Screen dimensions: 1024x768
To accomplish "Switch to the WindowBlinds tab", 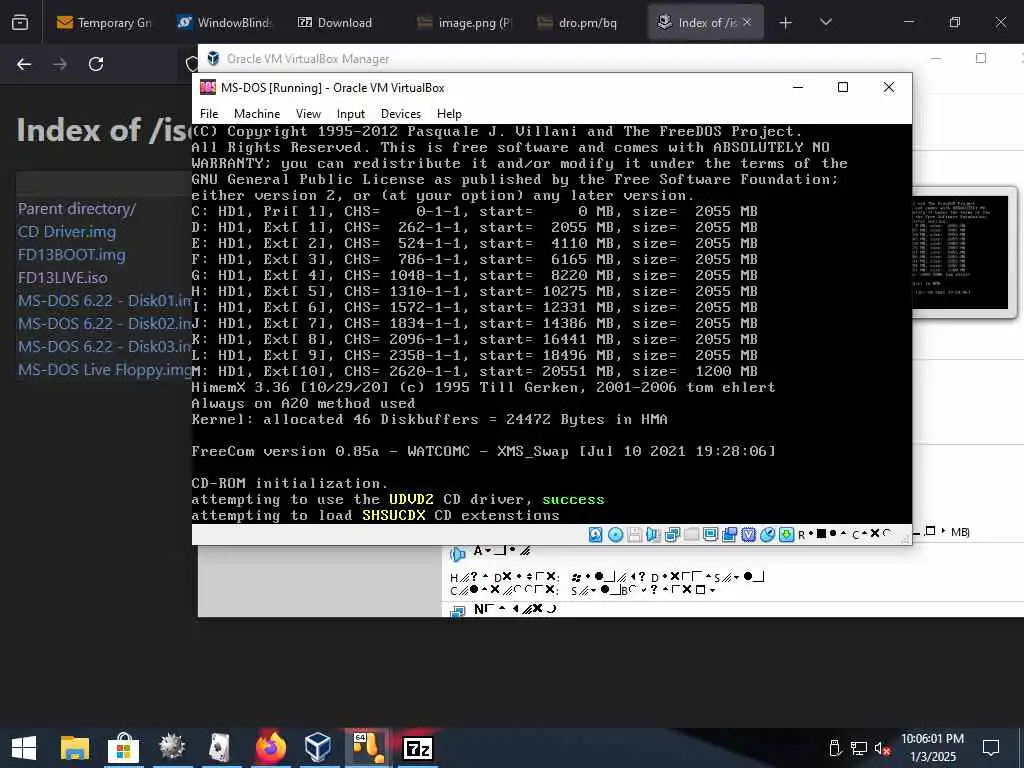I will click(225, 23).
